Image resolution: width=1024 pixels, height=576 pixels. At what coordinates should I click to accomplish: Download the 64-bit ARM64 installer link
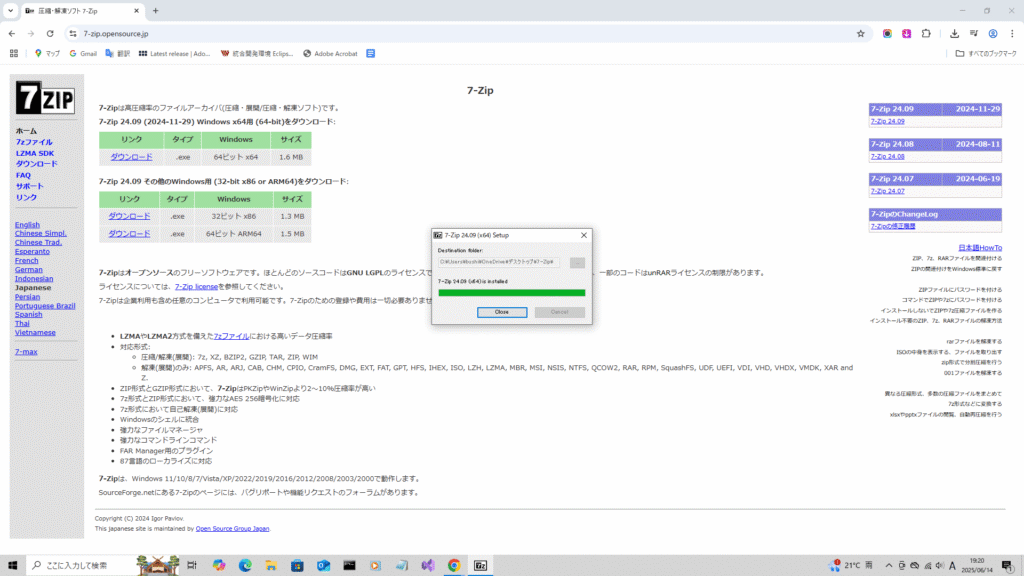click(129, 234)
